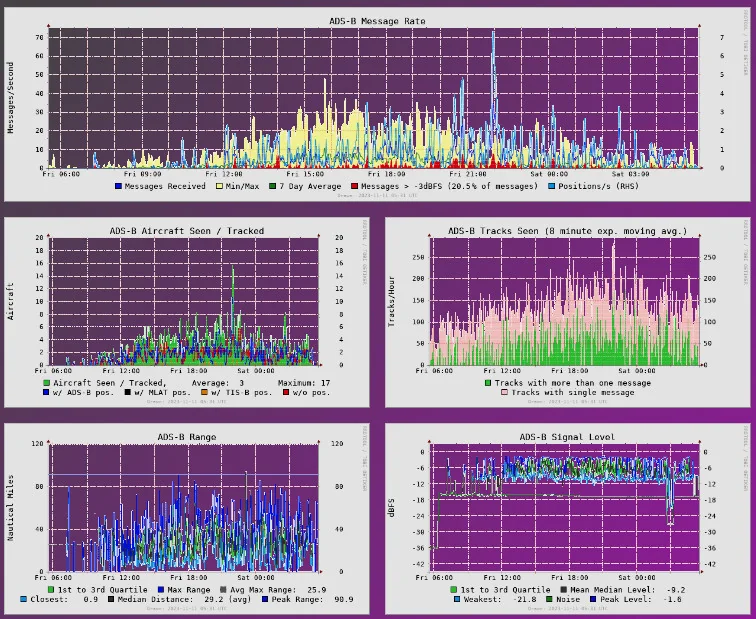Open the ADS-B Range graph
Image resolution: width=756 pixels, height=619 pixels.
[187, 518]
